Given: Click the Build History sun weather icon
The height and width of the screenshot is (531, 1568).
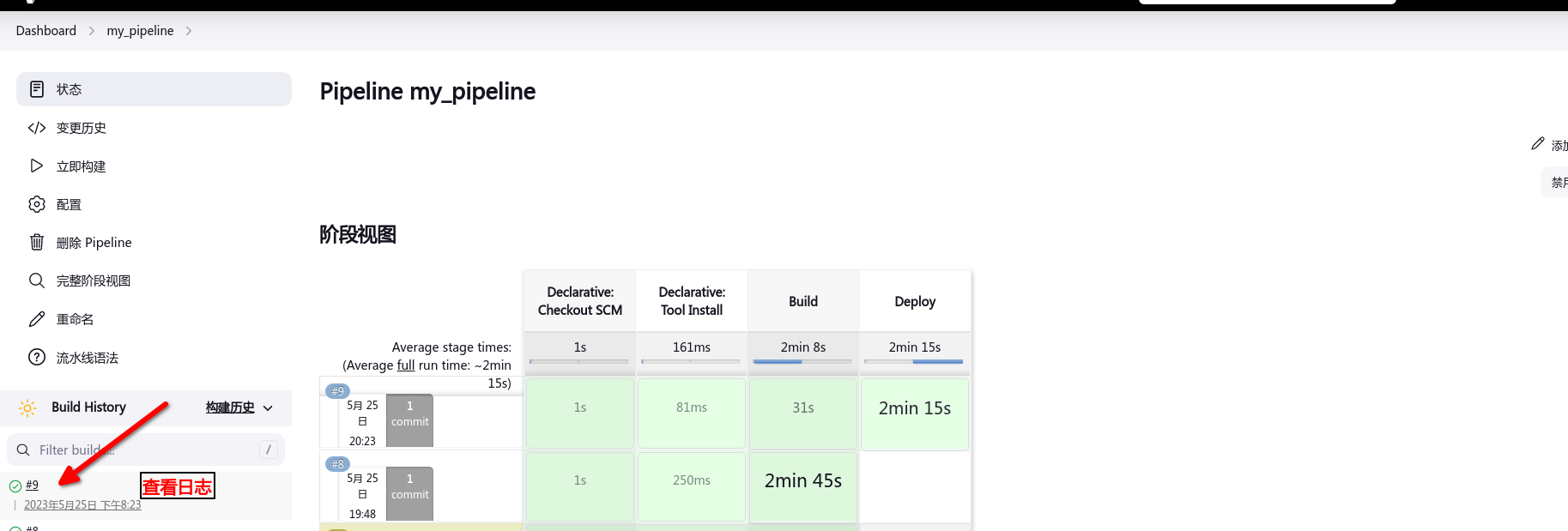Looking at the screenshot, I should [x=27, y=407].
